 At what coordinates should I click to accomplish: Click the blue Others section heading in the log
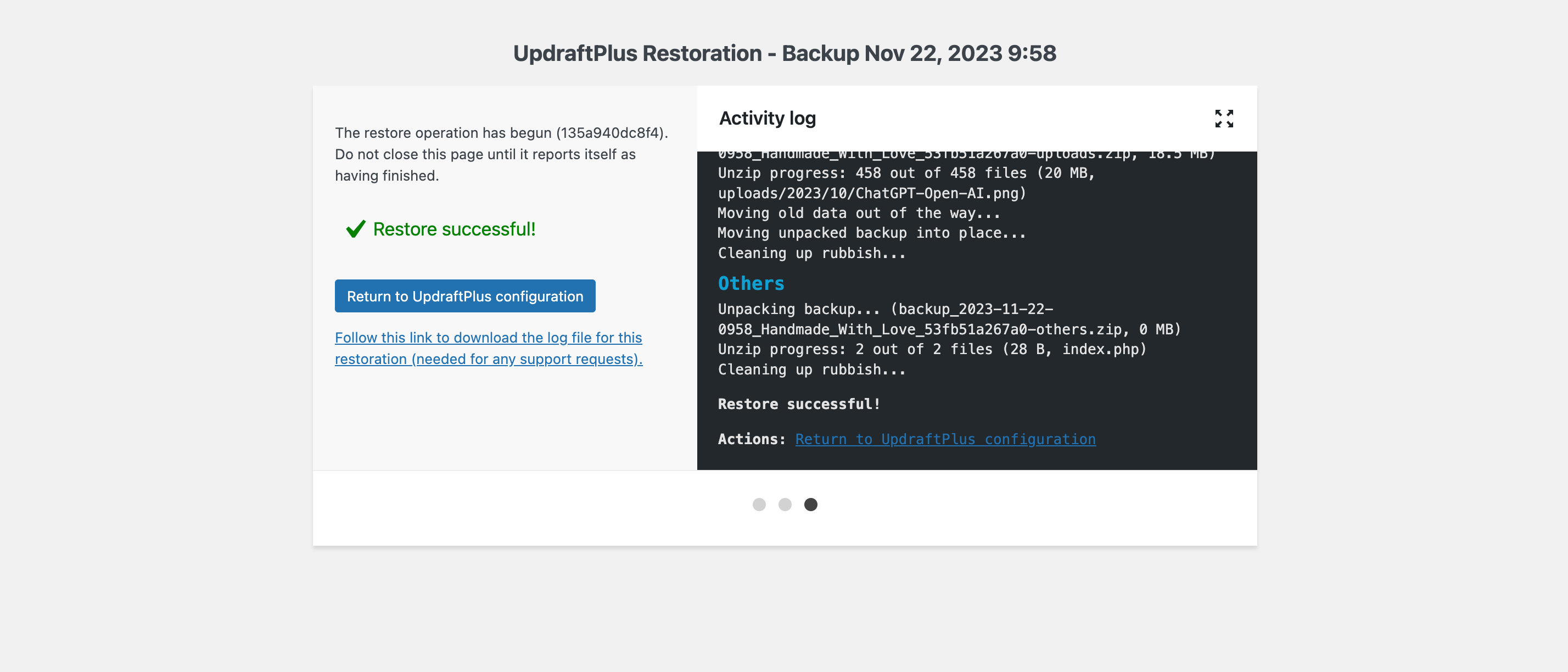click(x=751, y=284)
